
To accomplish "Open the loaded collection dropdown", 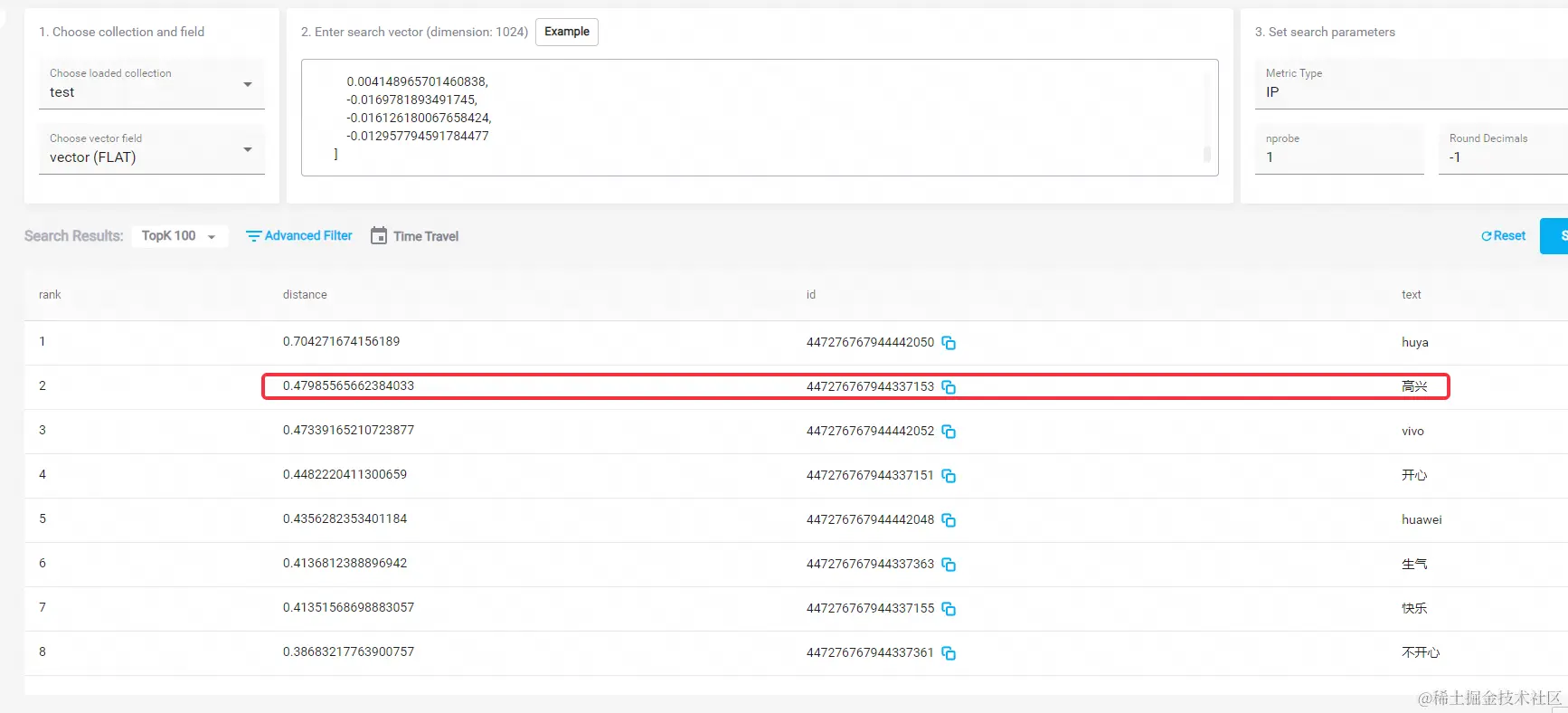I will click(152, 84).
